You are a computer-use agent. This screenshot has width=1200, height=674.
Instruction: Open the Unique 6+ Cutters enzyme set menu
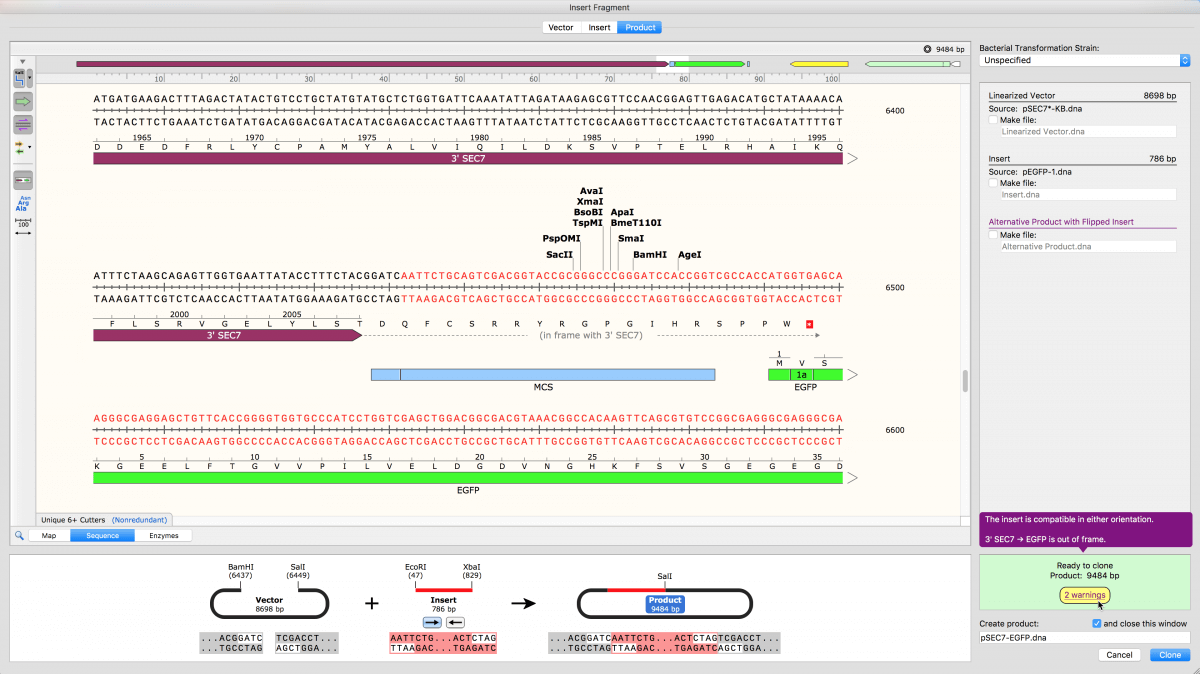coord(105,520)
